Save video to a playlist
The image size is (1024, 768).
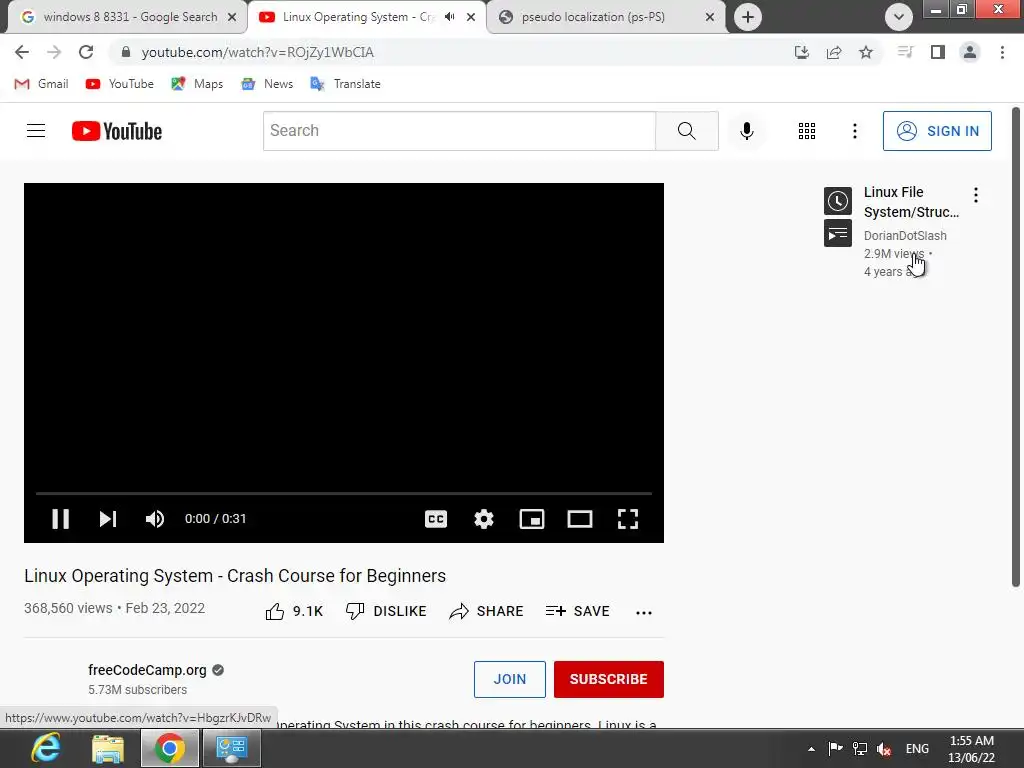click(x=577, y=611)
